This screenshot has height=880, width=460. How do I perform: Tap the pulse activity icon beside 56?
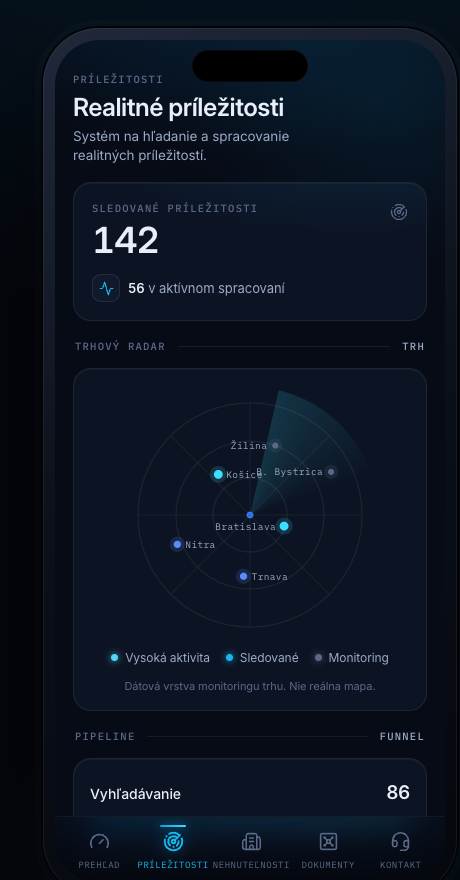[106, 288]
